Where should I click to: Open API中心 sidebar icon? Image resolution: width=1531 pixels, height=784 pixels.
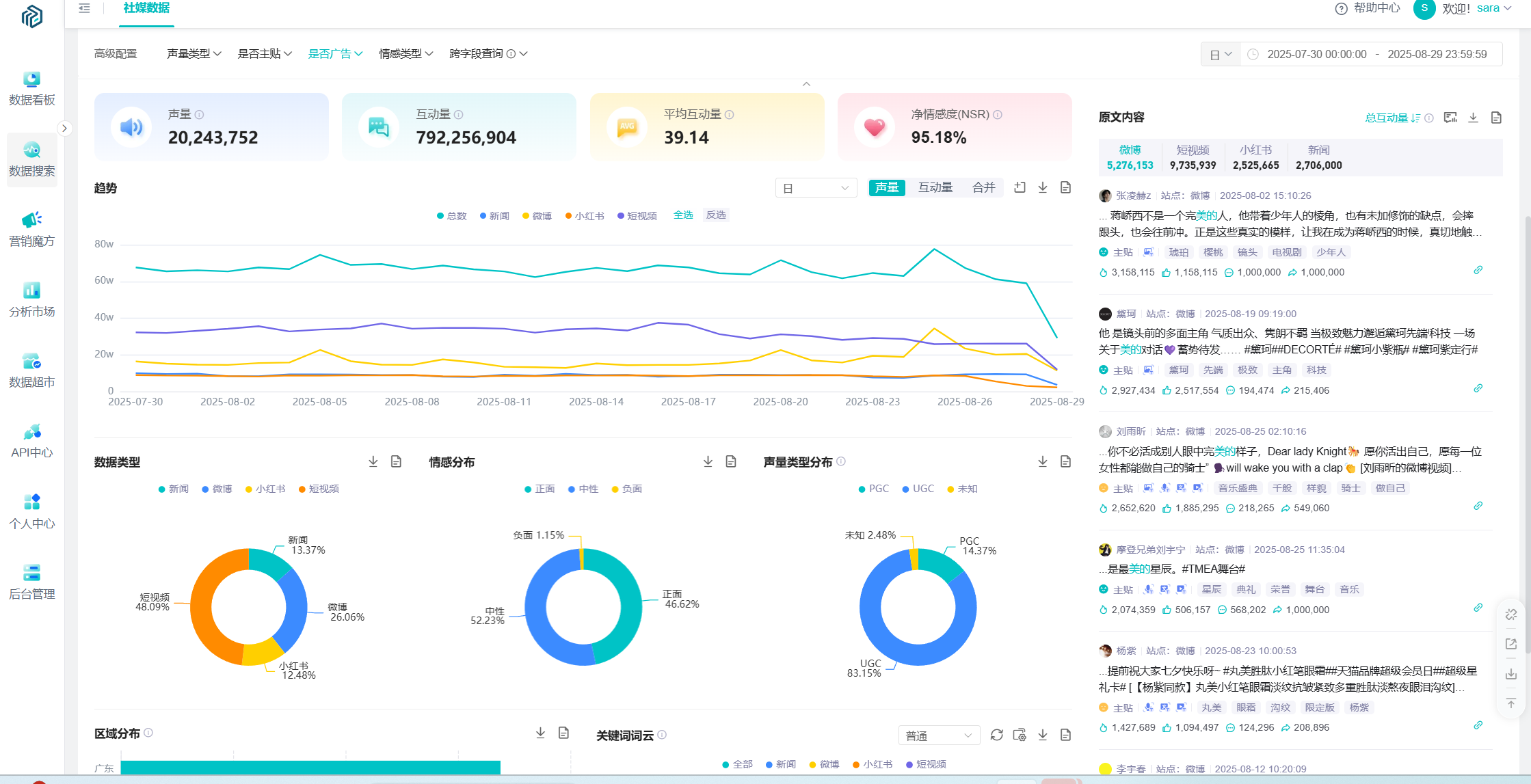31,432
